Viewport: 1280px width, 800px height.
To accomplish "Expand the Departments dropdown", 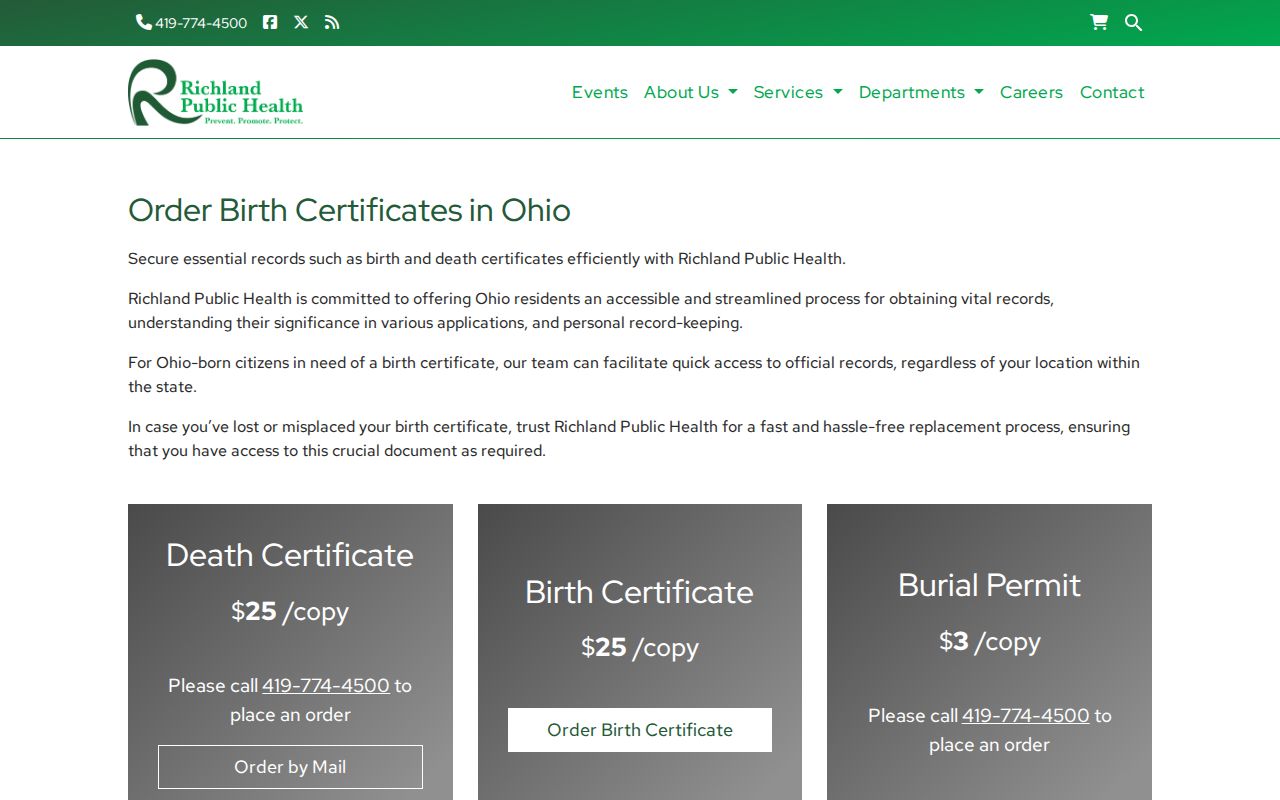I will [x=921, y=92].
